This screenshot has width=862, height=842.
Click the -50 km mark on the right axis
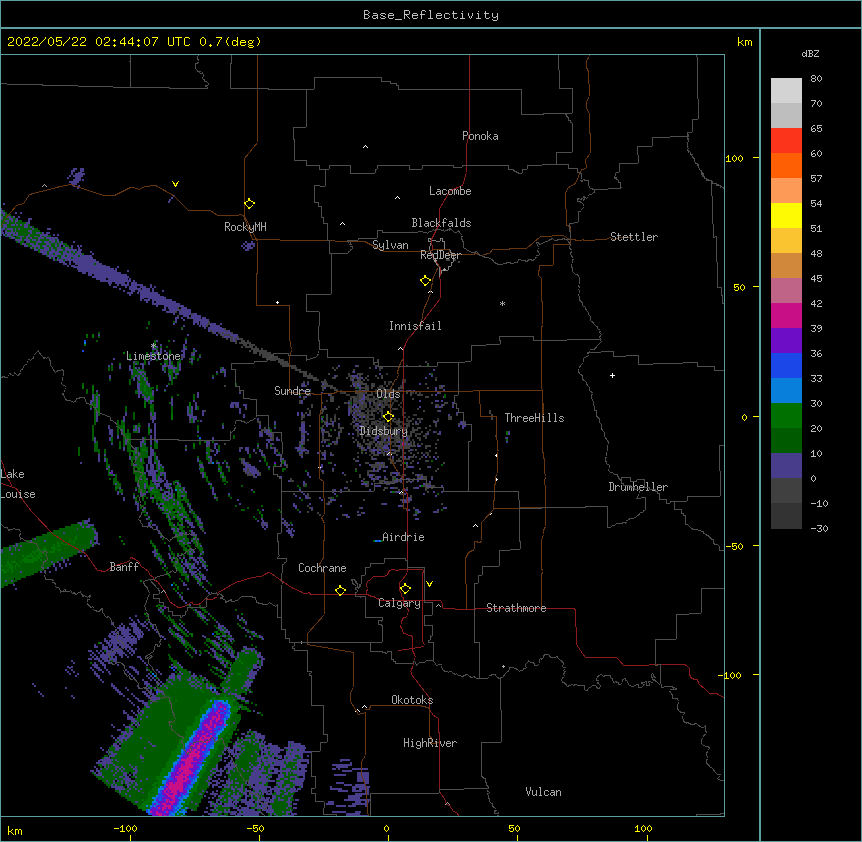(x=734, y=546)
